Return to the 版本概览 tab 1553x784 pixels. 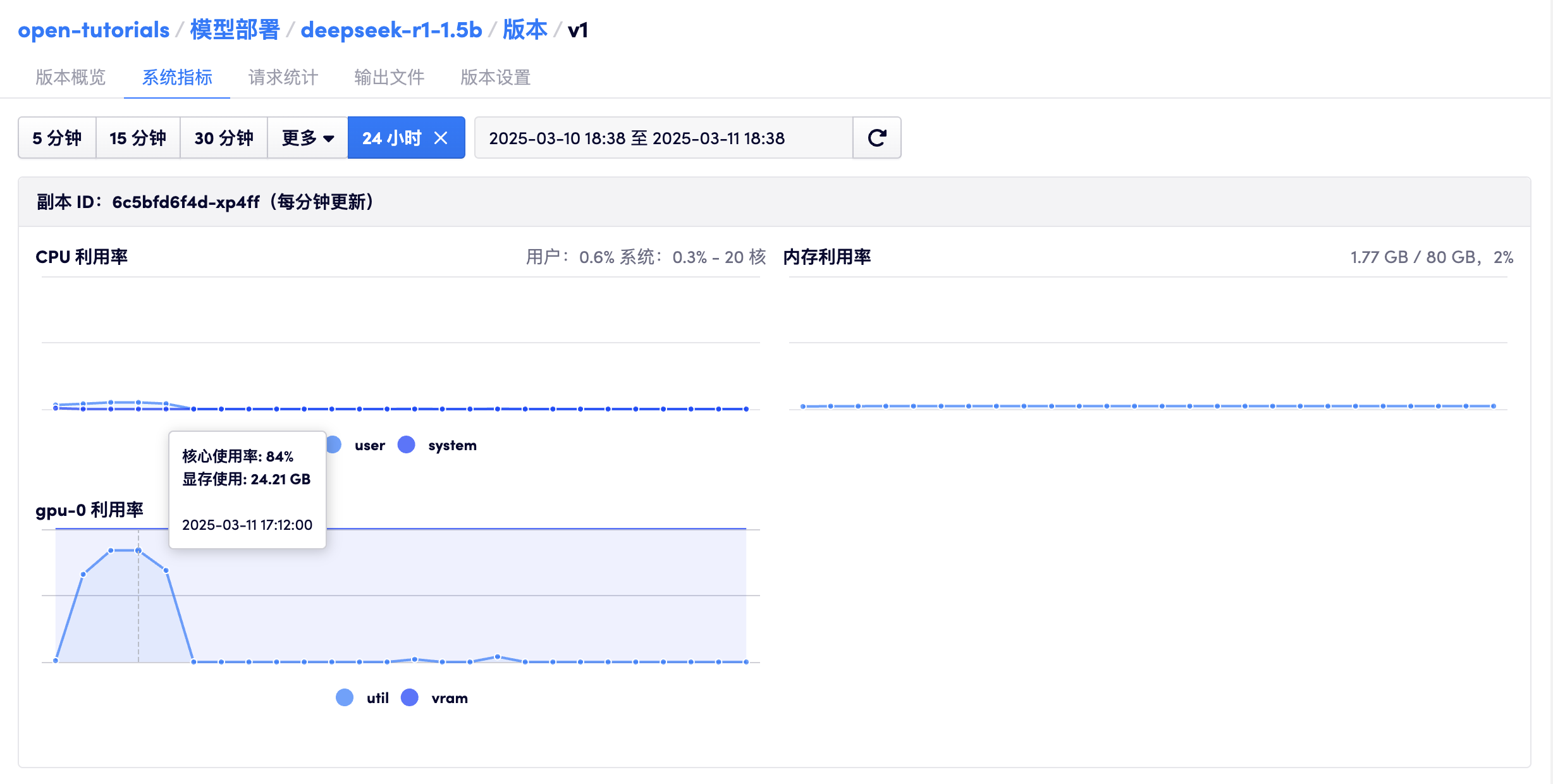[x=70, y=77]
